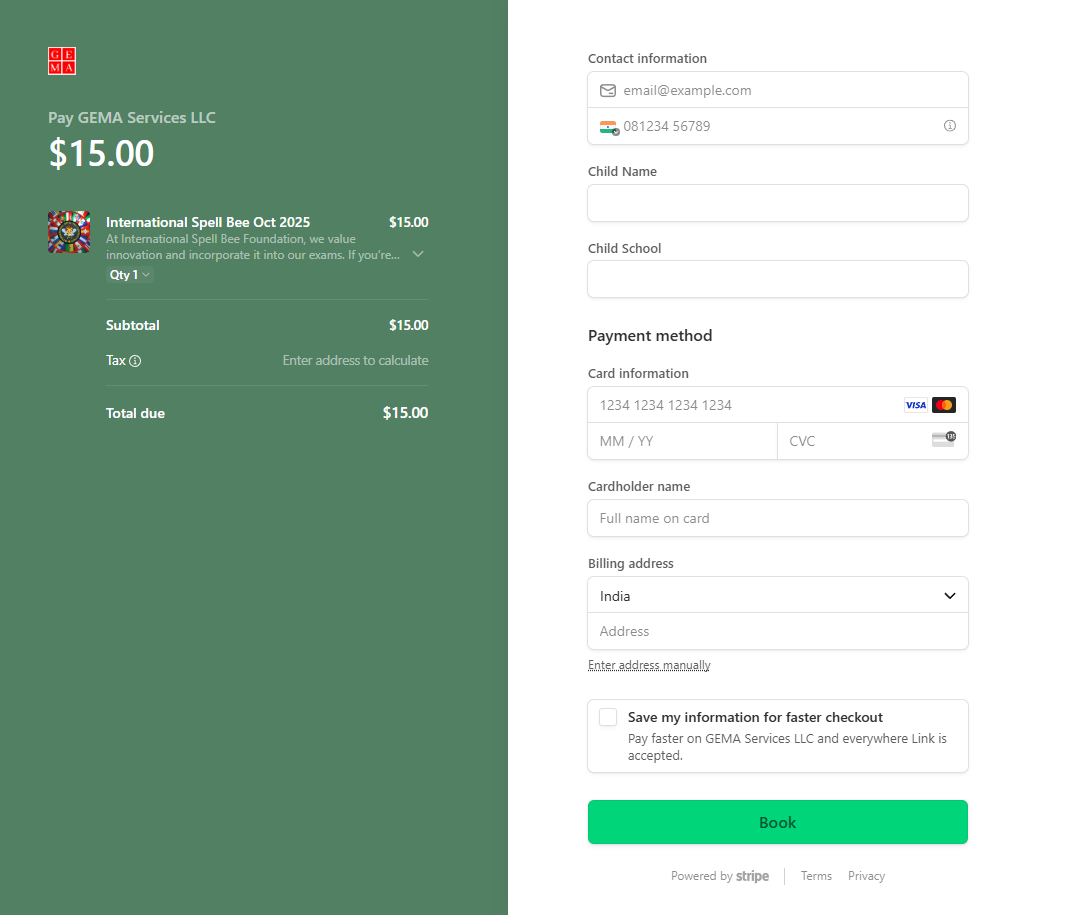Click the Mastercard icon
Screen dimensions: 1074x915
pyautogui.click(x=944, y=405)
